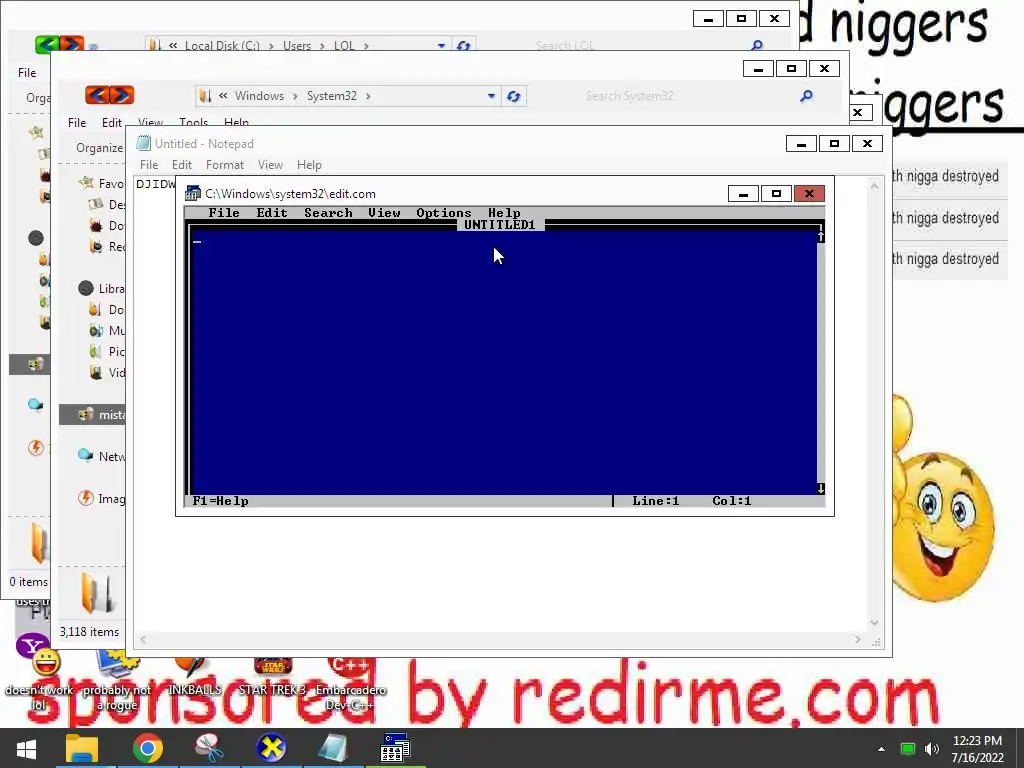Screen dimensions: 1024x768
Task: Open the Windows Start button
Action: 26,748
